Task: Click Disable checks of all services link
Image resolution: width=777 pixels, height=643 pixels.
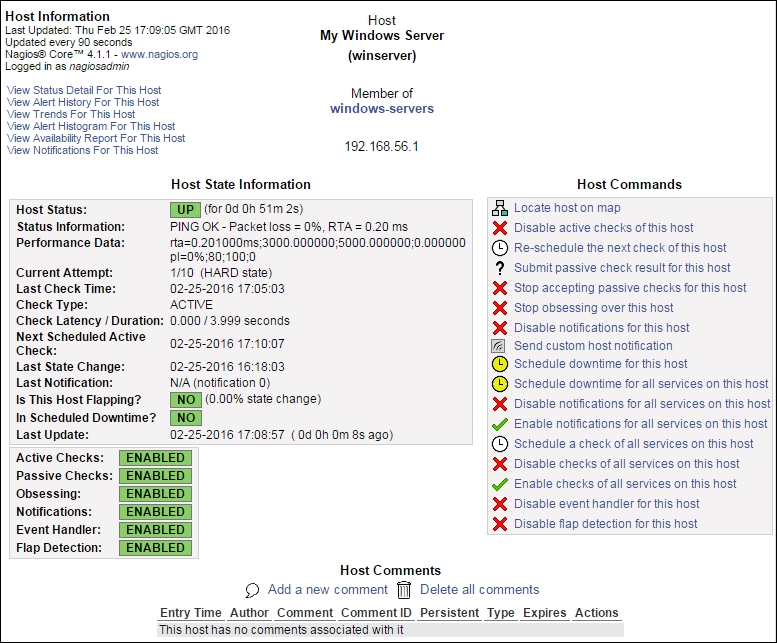Action: (x=626, y=464)
